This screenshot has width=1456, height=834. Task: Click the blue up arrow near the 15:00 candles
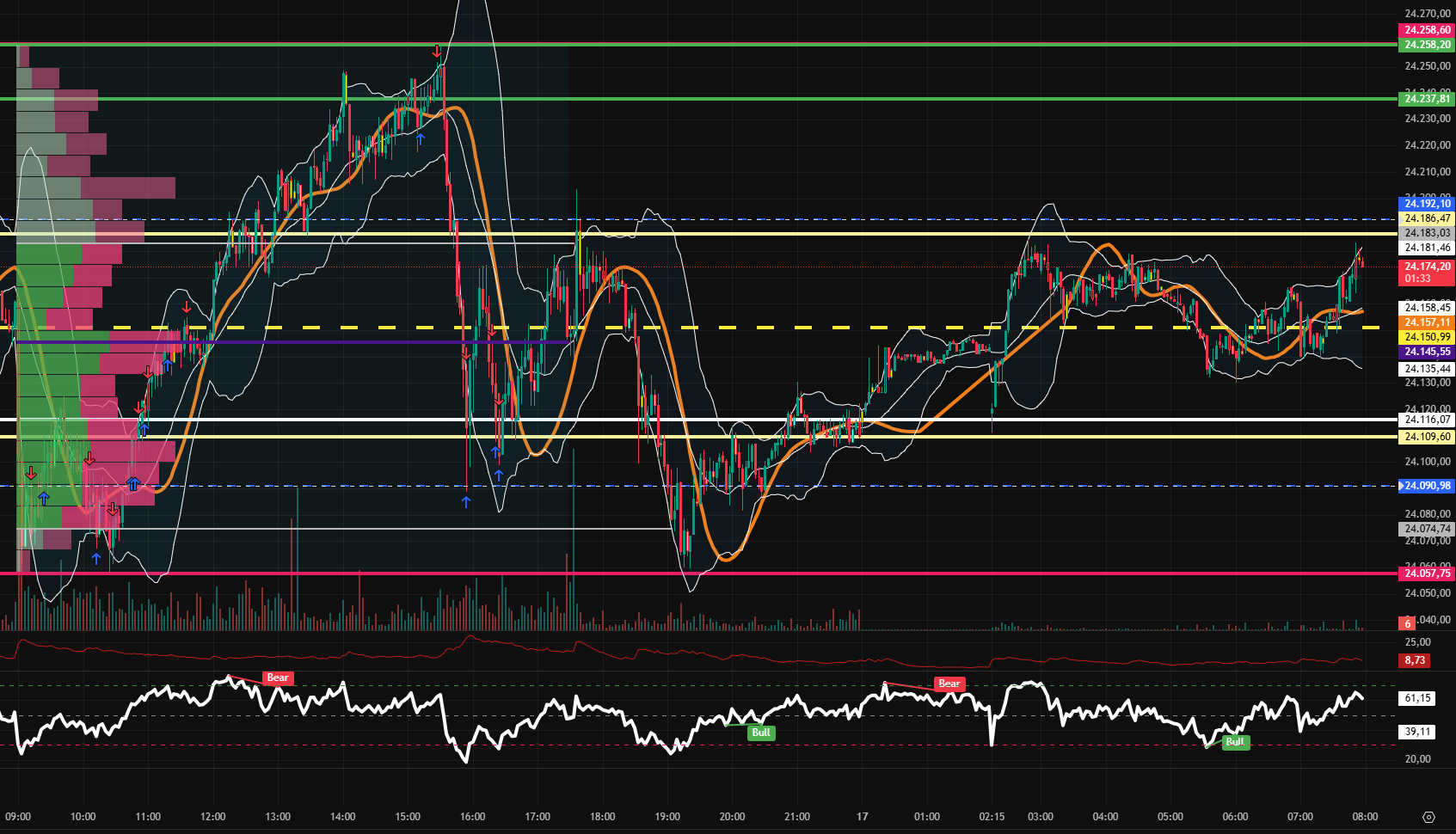(421, 138)
